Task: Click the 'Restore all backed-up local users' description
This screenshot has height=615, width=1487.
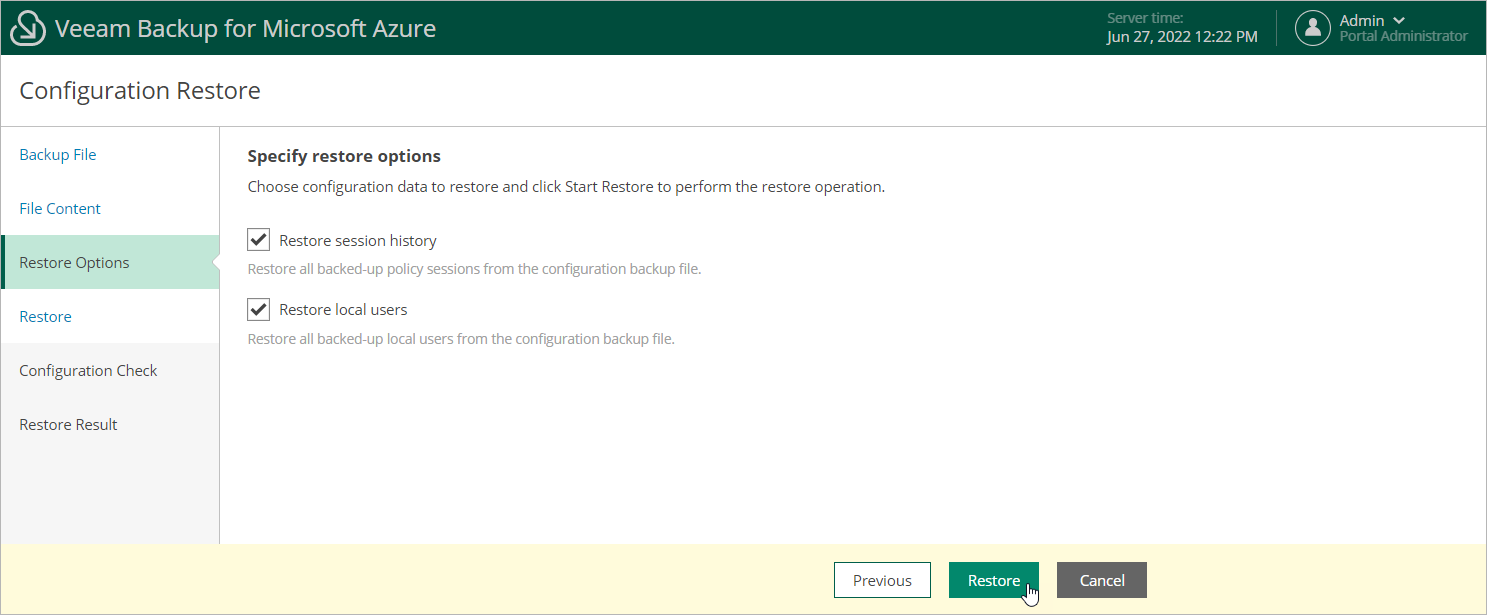Action: click(461, 339)
